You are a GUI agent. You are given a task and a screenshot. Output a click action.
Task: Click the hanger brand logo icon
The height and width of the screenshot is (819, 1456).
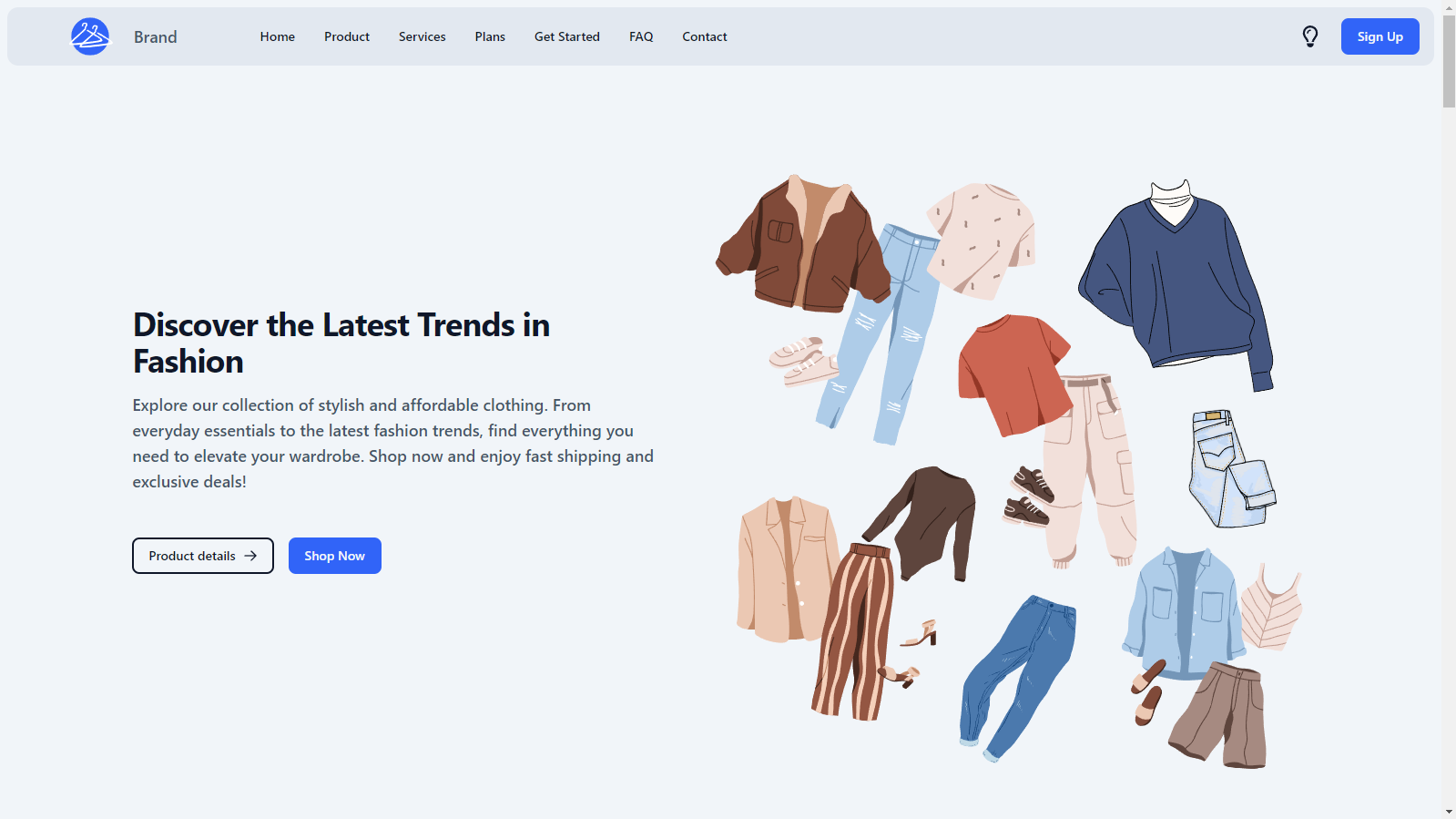coord(90,36)
